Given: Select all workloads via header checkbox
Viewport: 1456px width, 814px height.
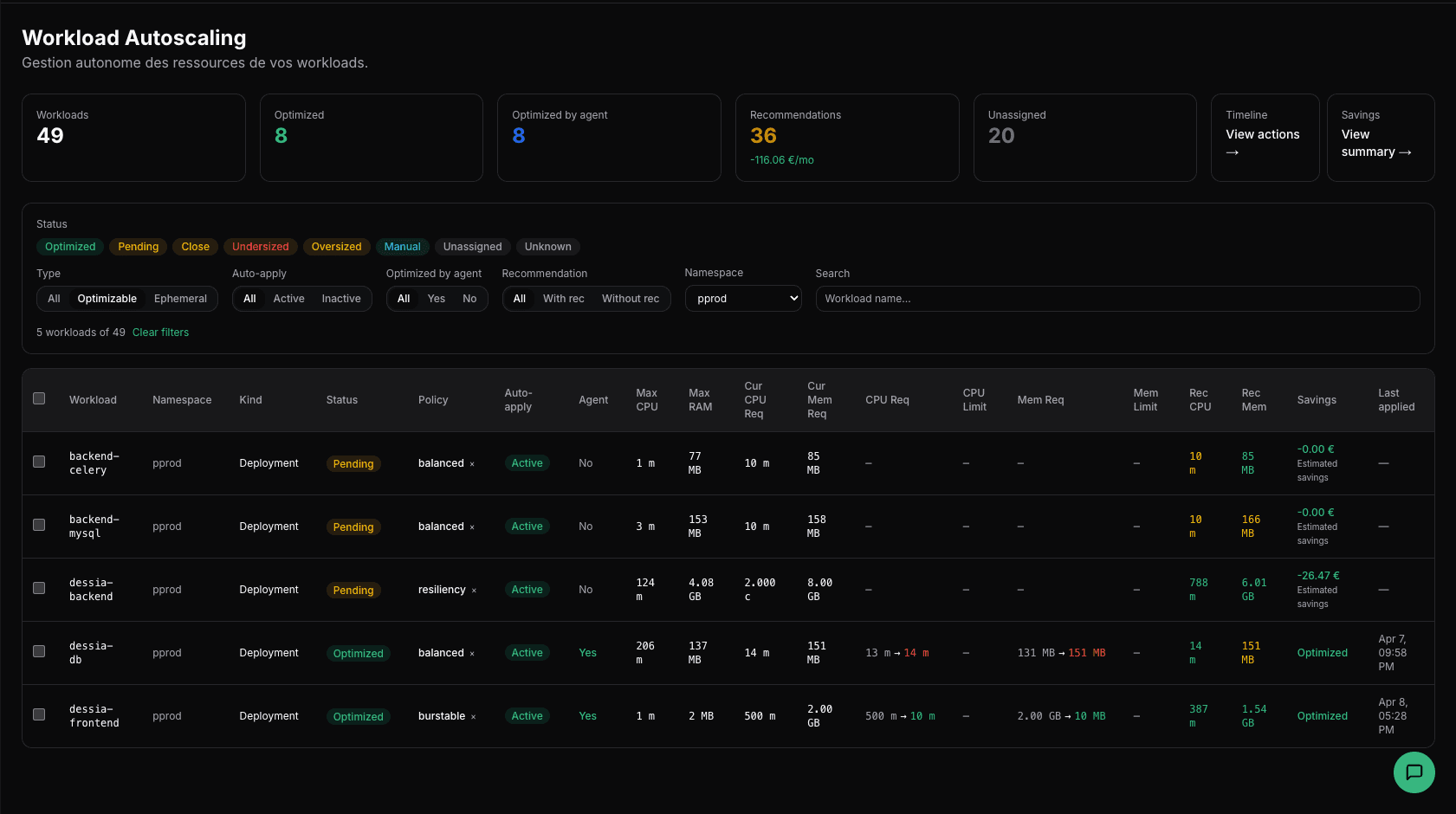Looking at the screenshot, I should [39, 397].
